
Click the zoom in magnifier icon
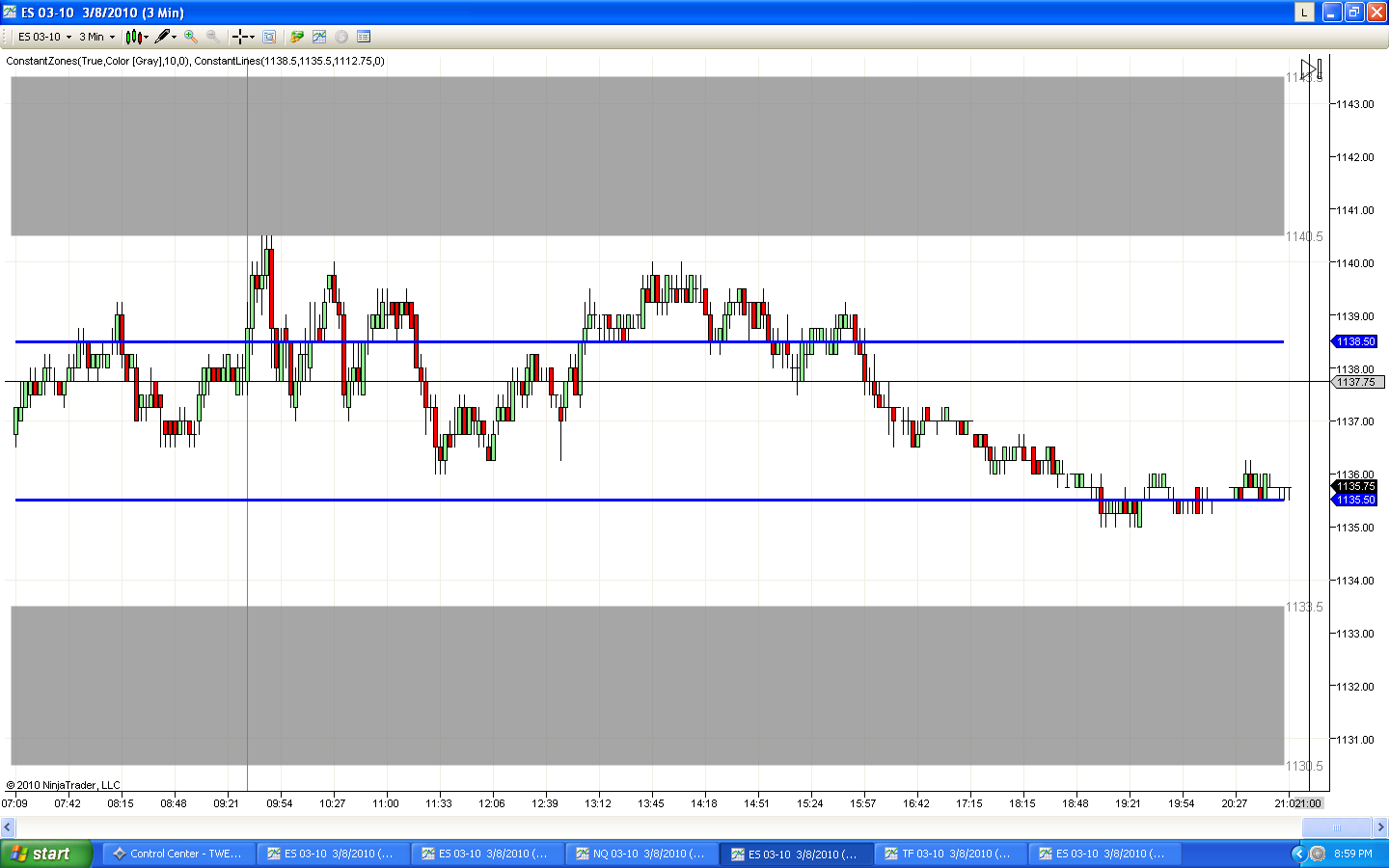(x=191, y=37)
